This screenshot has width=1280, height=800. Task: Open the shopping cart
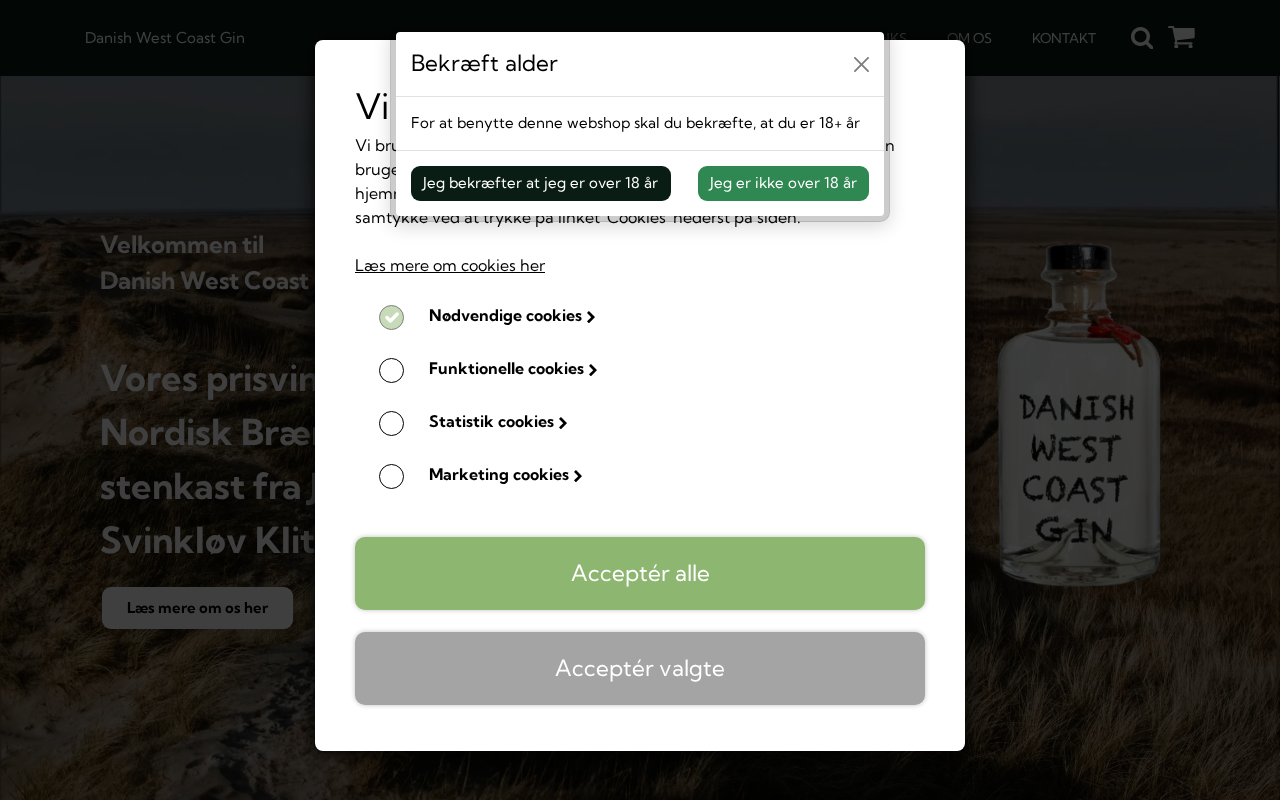[1181, 37]
